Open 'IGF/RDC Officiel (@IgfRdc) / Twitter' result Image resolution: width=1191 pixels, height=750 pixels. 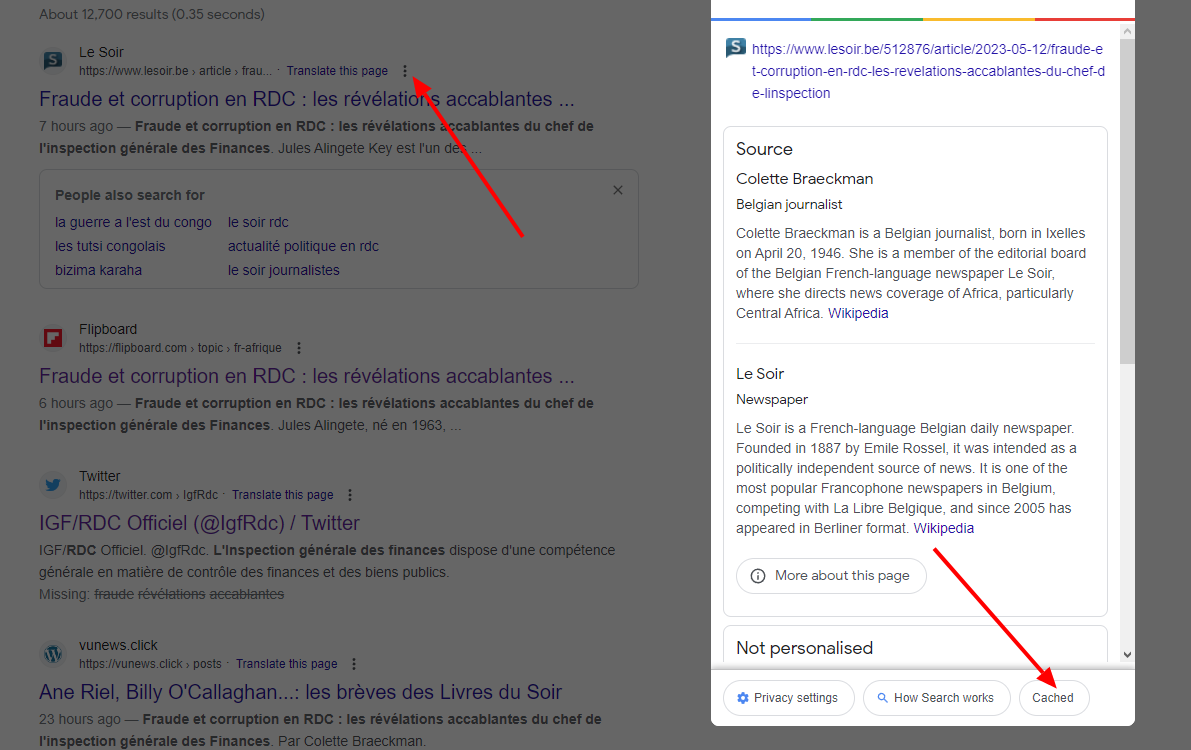pos(199,523)
